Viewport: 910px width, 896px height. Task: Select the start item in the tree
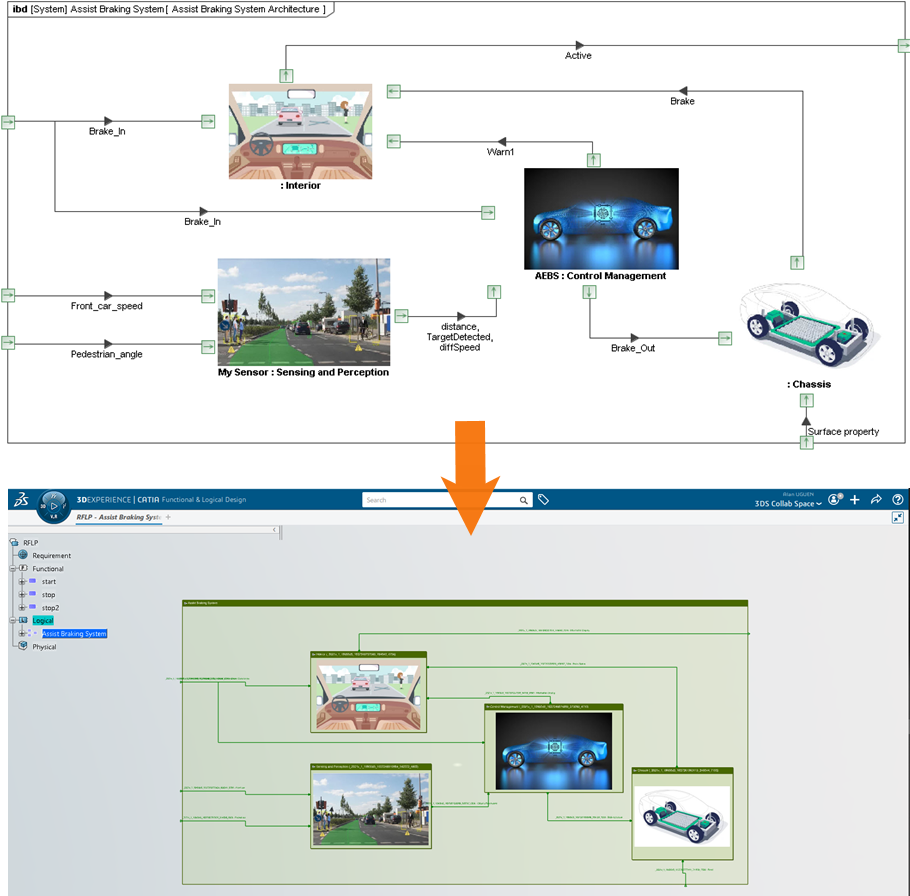(49, 581)
